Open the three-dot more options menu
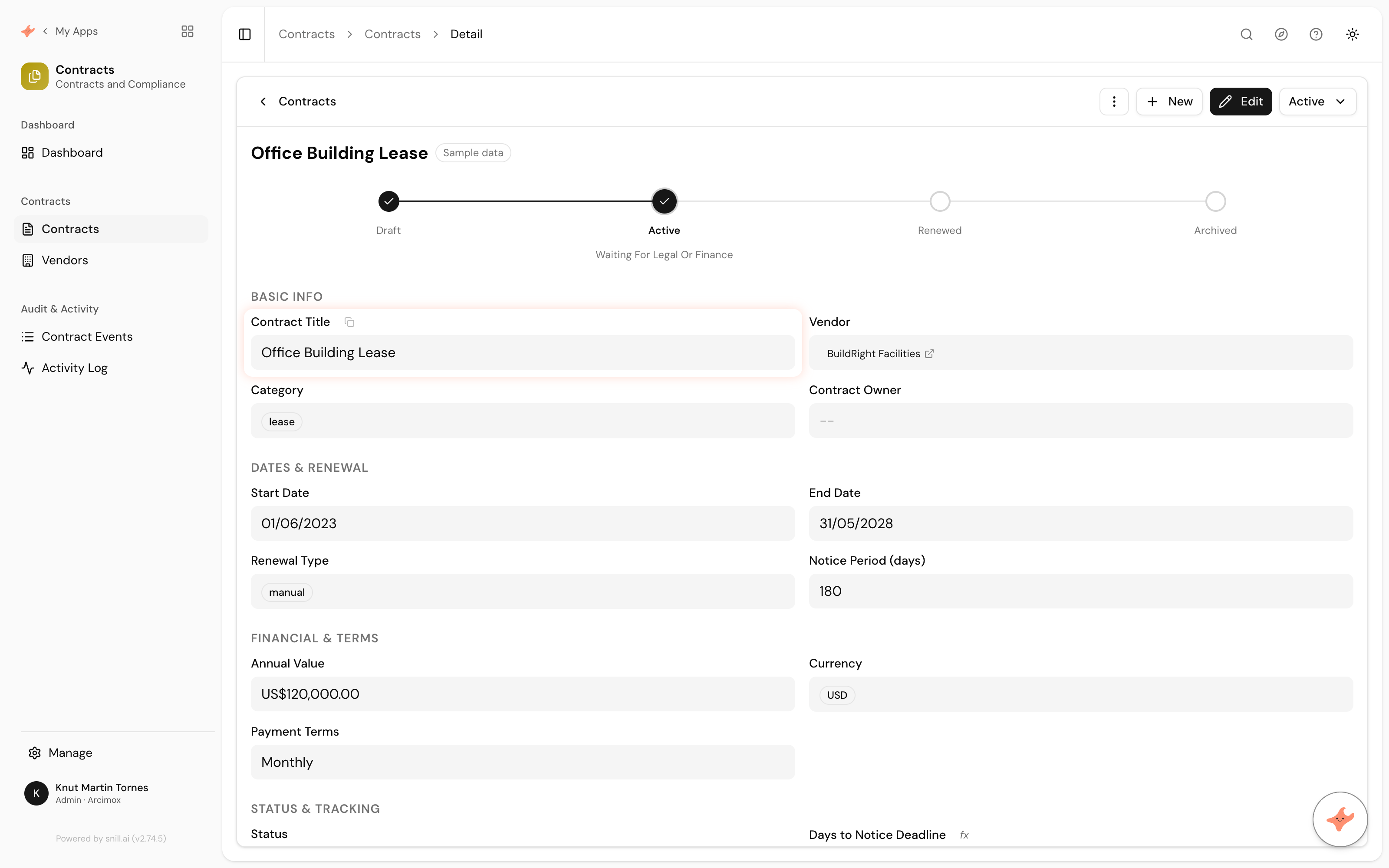The width and height of the screenshot is (1389, 868). 1114,102
